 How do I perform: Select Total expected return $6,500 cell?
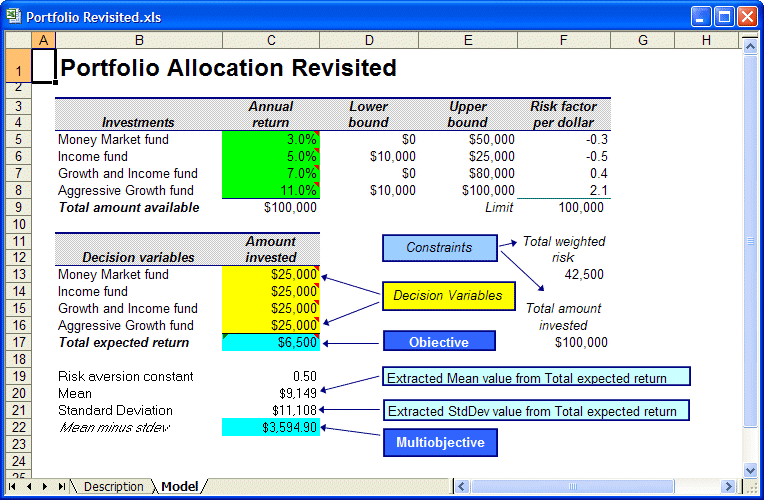[271, 342]
